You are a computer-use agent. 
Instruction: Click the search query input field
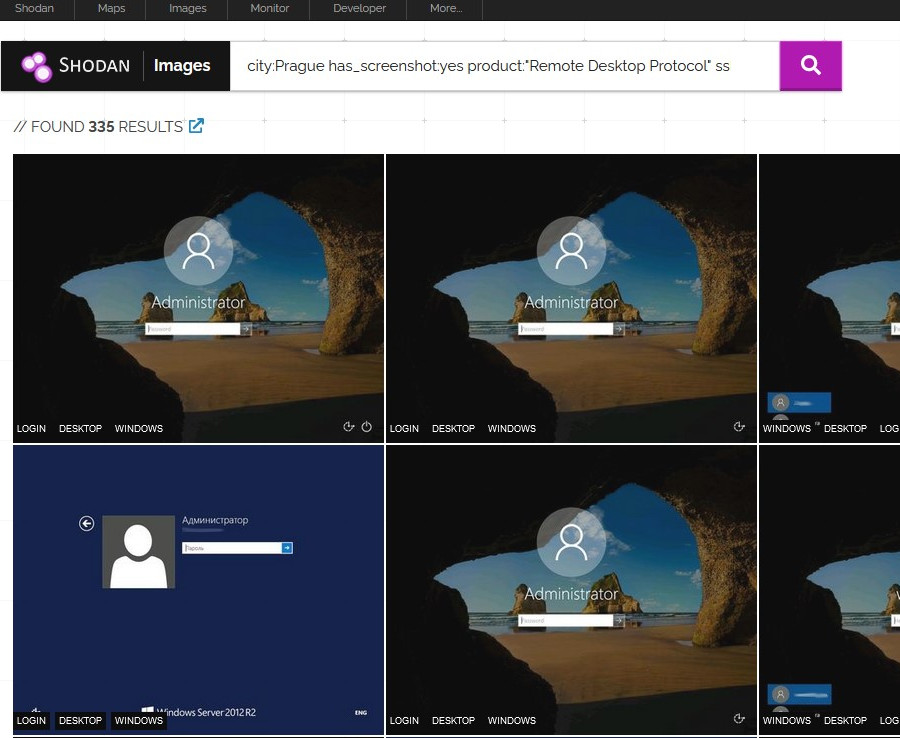tap(505, 66)
